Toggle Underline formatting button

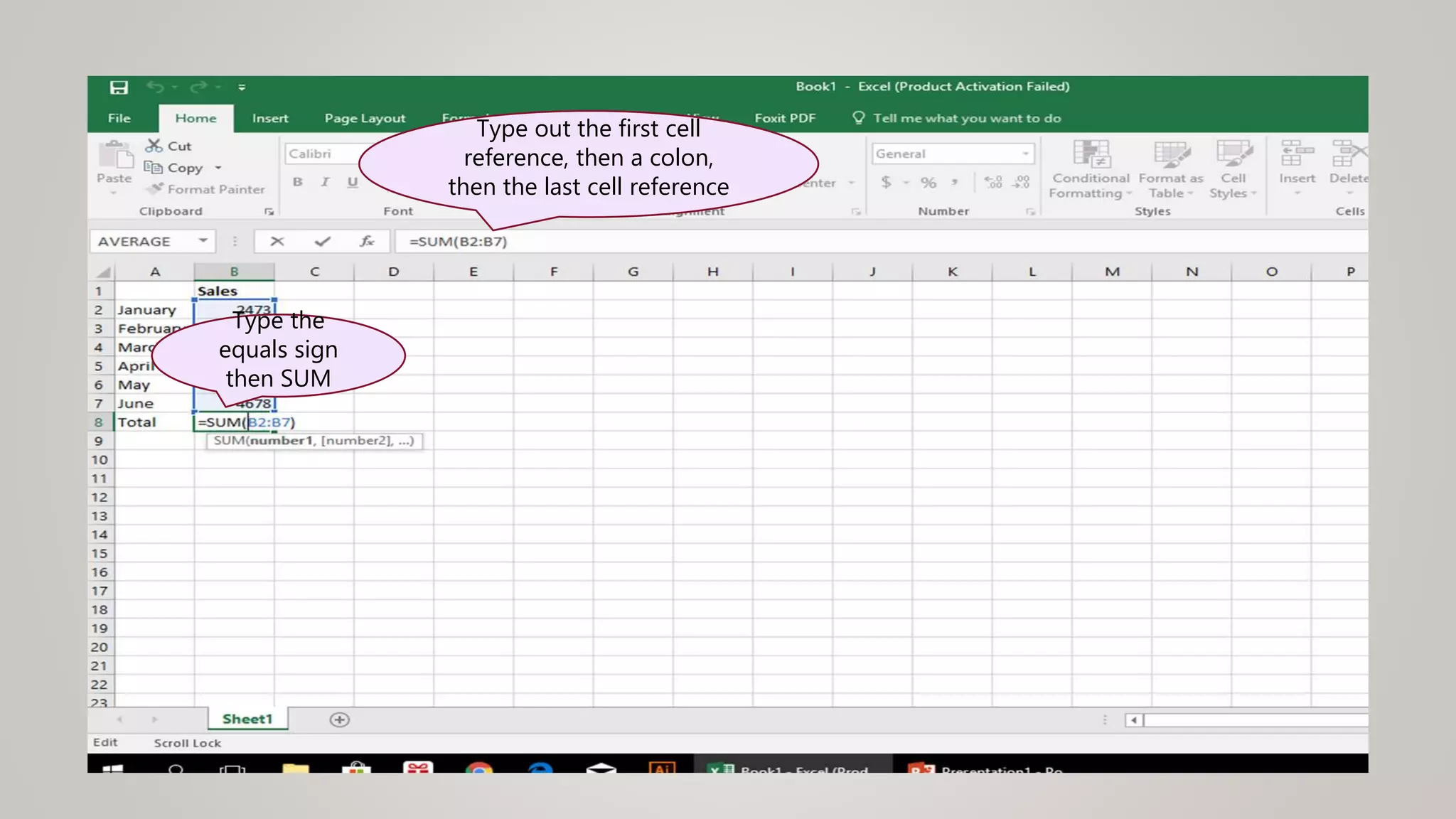pyautogui.click(x=352, y=182)
